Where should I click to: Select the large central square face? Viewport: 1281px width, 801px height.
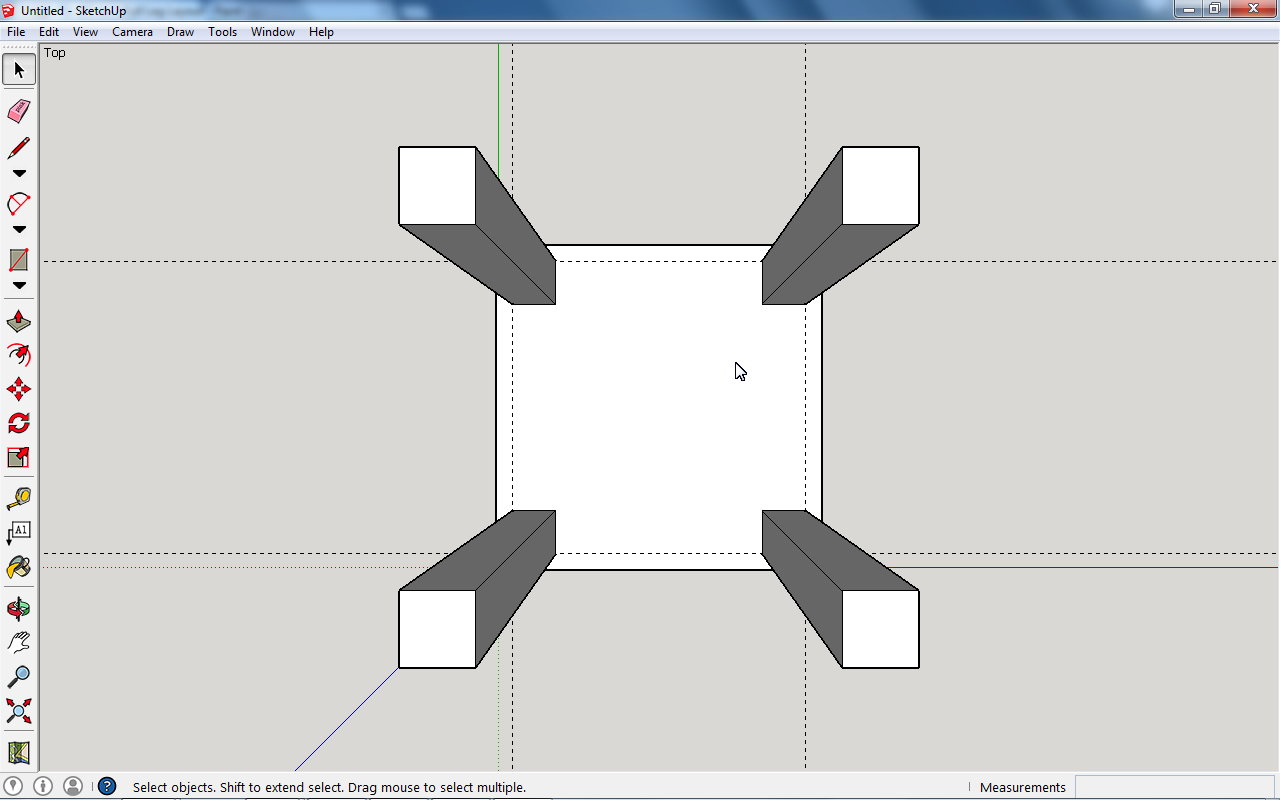(x=659, y=408)
